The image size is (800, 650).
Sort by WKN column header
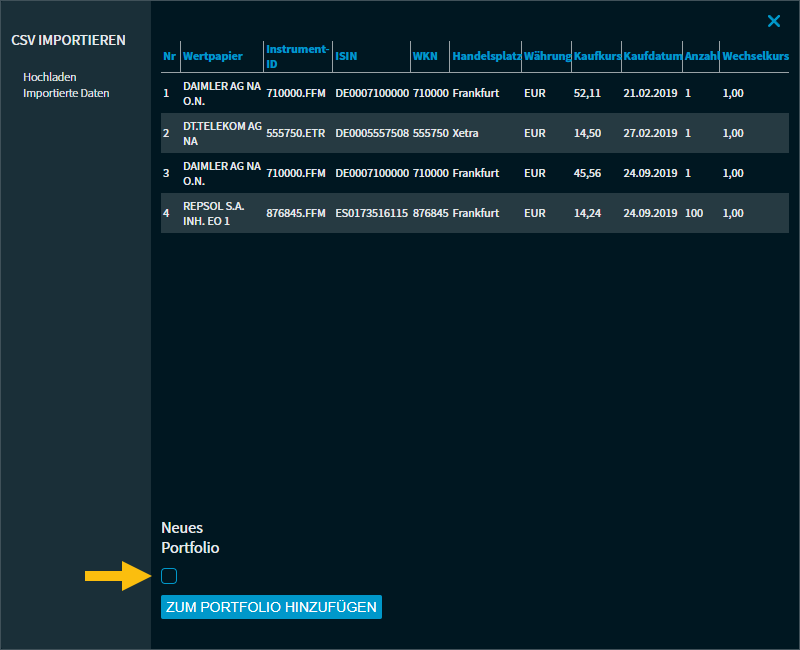425,56
